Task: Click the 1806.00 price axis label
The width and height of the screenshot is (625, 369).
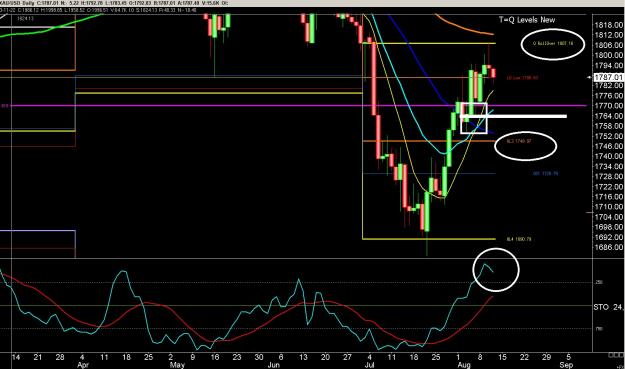Action: click(x=608, y=45)
